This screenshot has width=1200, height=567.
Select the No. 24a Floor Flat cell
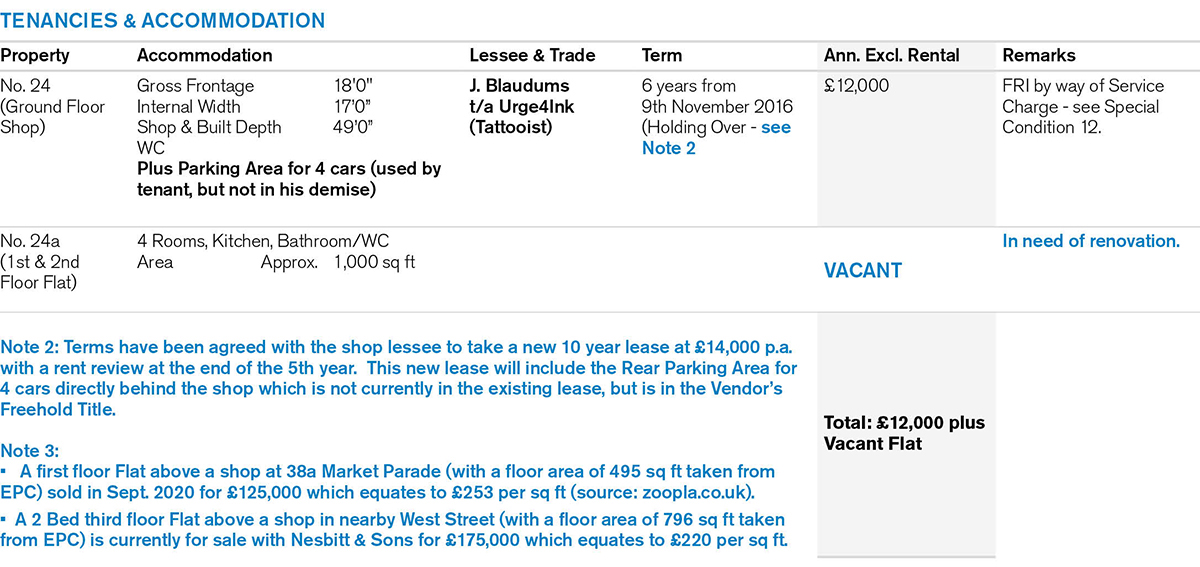(45, 262)
